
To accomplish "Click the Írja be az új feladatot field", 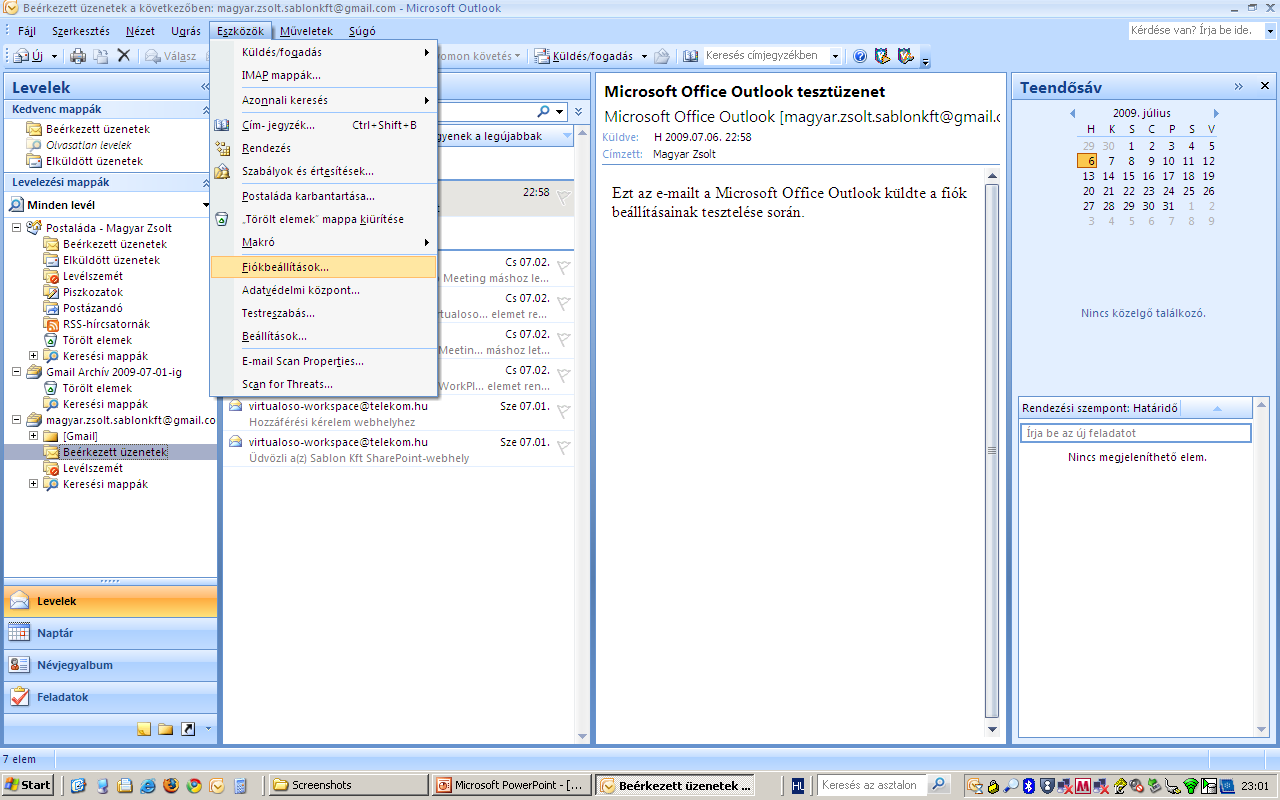I will coord(1135,433).
